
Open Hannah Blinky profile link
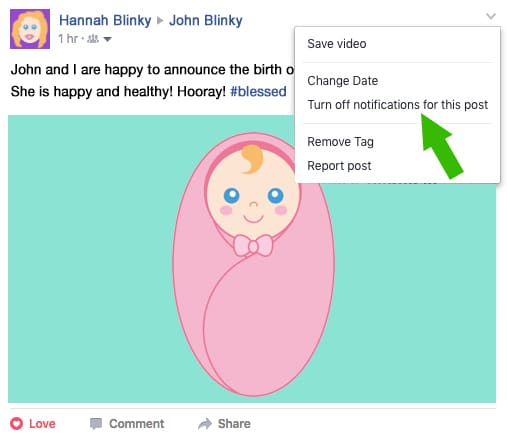click(105, 20)
